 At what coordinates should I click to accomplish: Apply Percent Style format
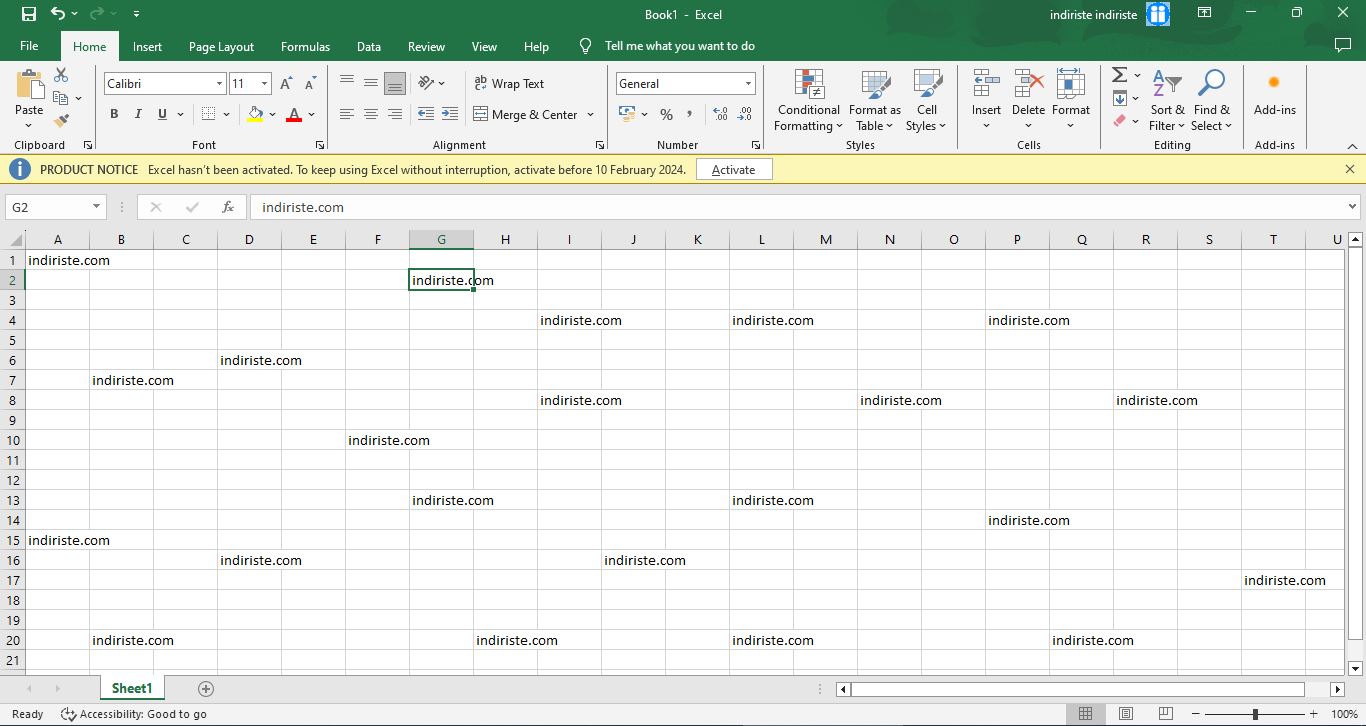click(666, 114)
